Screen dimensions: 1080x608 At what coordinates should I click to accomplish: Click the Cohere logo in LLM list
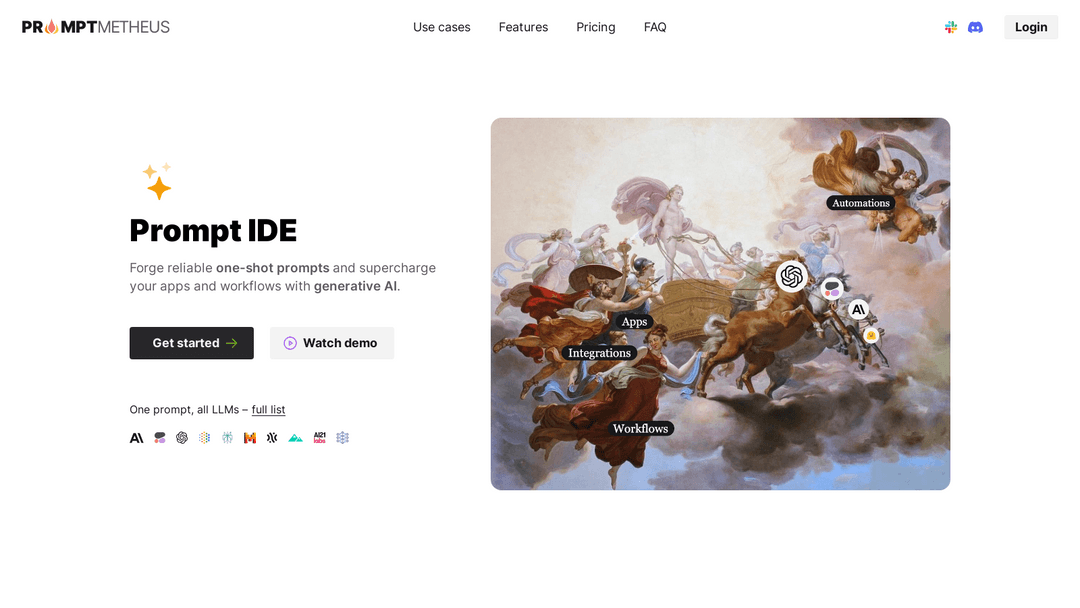[160, 438]
